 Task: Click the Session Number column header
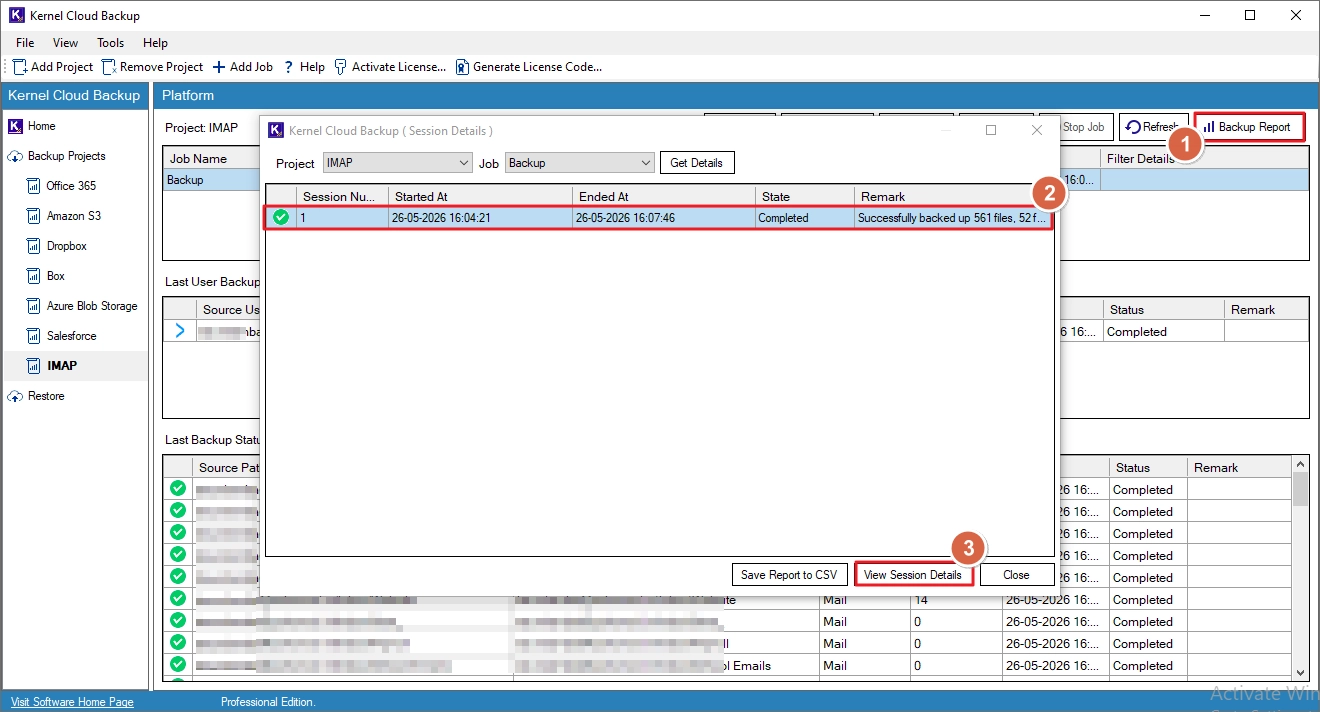(342, 197)
